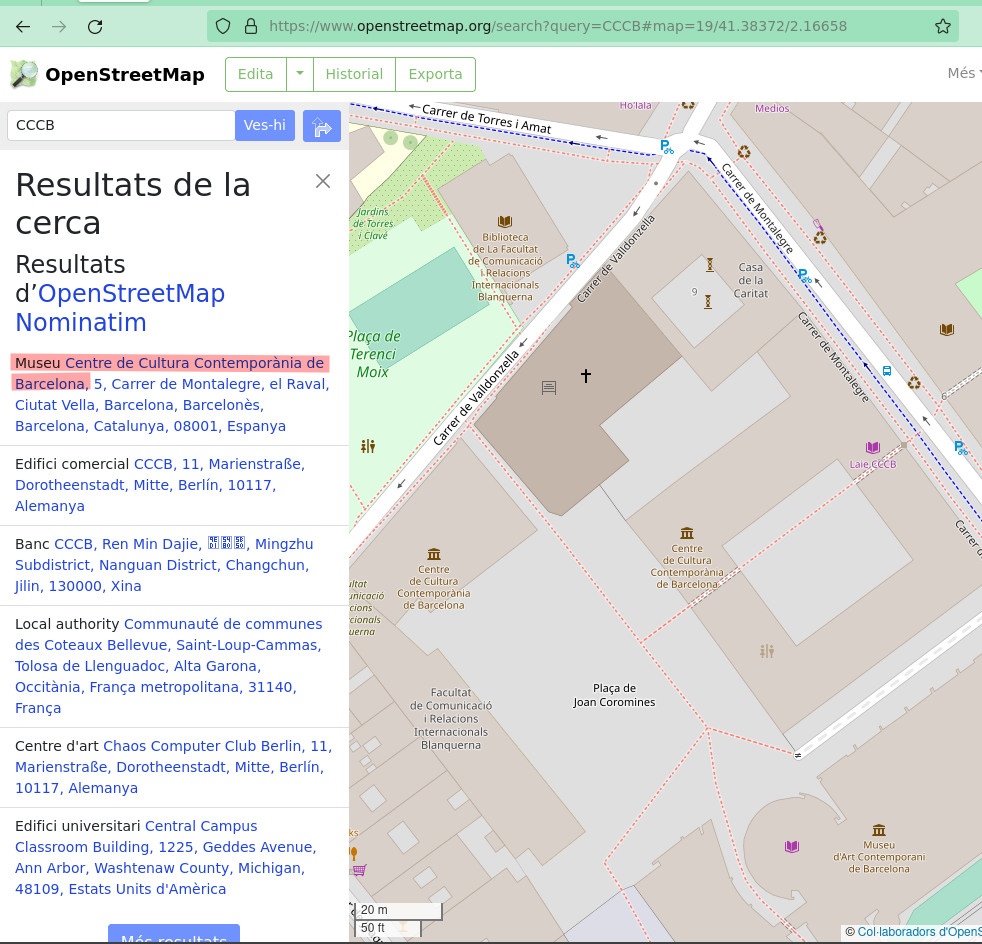Click the bicycle parking icon near Biblioteca

click(572, 261)
